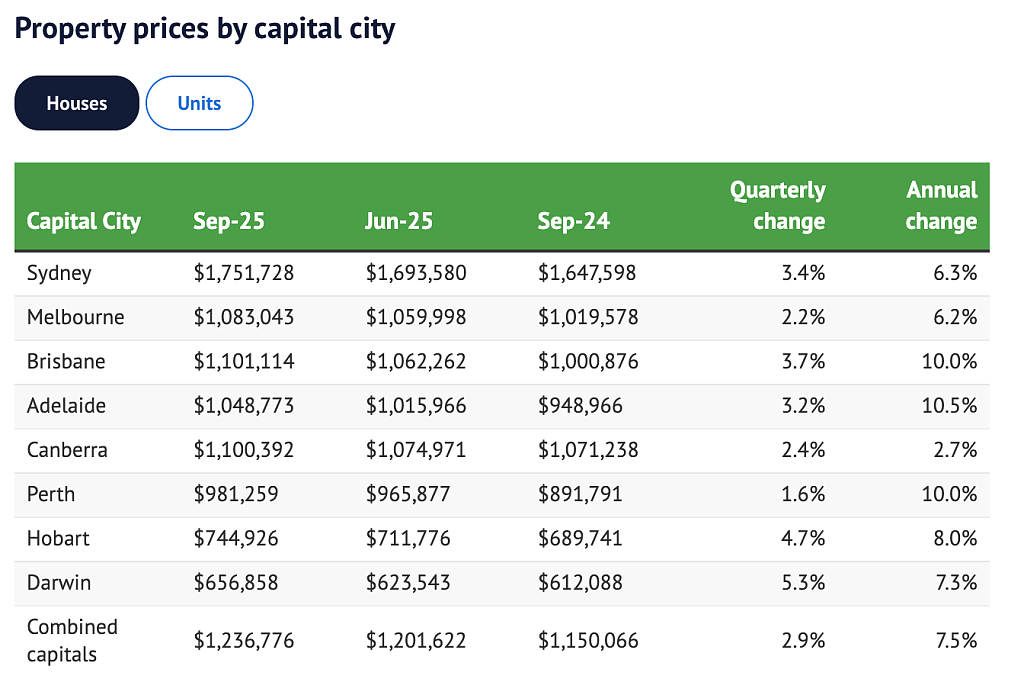Switch to the Units tab
Screen dimensions: 1024x679
[x=199, y=103]
